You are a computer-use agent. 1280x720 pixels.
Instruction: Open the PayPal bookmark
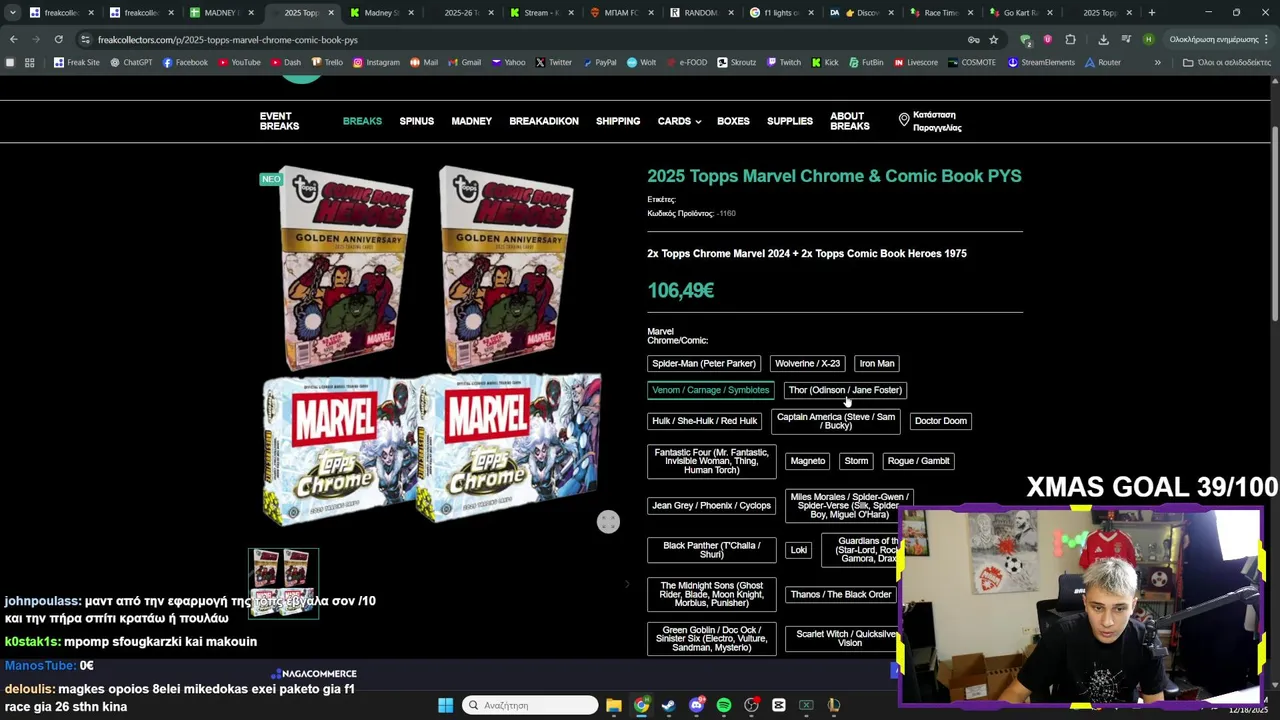[599, 62]
